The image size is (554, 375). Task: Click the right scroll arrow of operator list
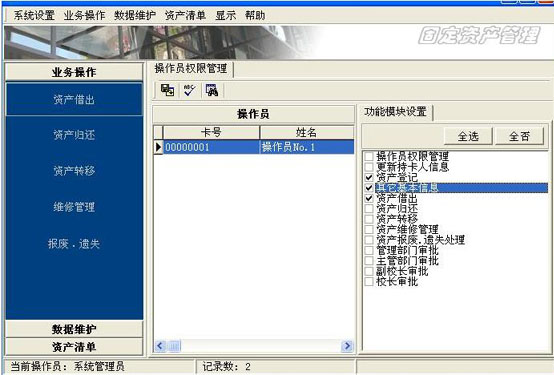click(x=347, y=346)
